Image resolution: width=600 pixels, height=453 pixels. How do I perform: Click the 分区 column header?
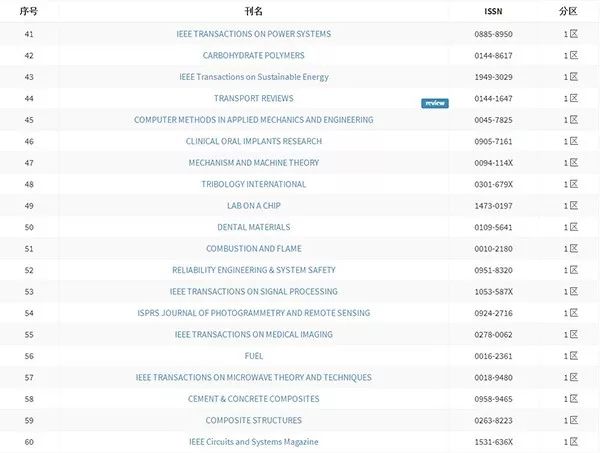pyautogui.click(x=569, y=11)
